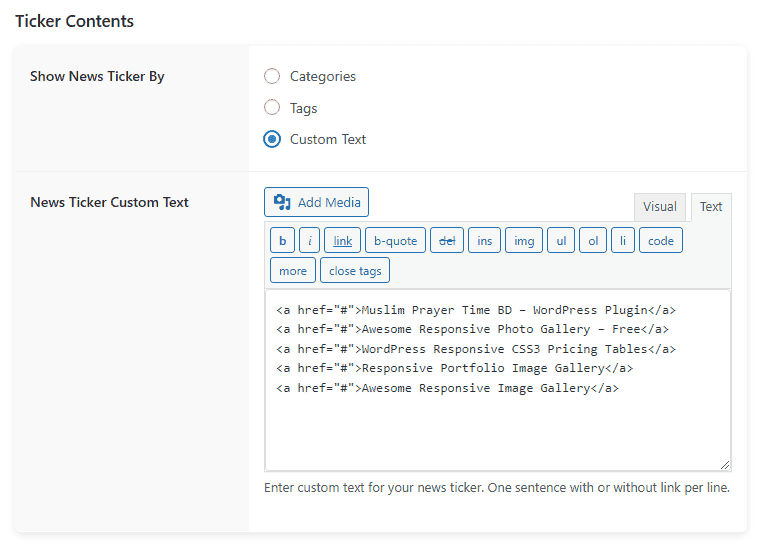Click the bold 'b' quicktag button
Image resolution: width=765 pixels, height=548 pixels.
282,240
